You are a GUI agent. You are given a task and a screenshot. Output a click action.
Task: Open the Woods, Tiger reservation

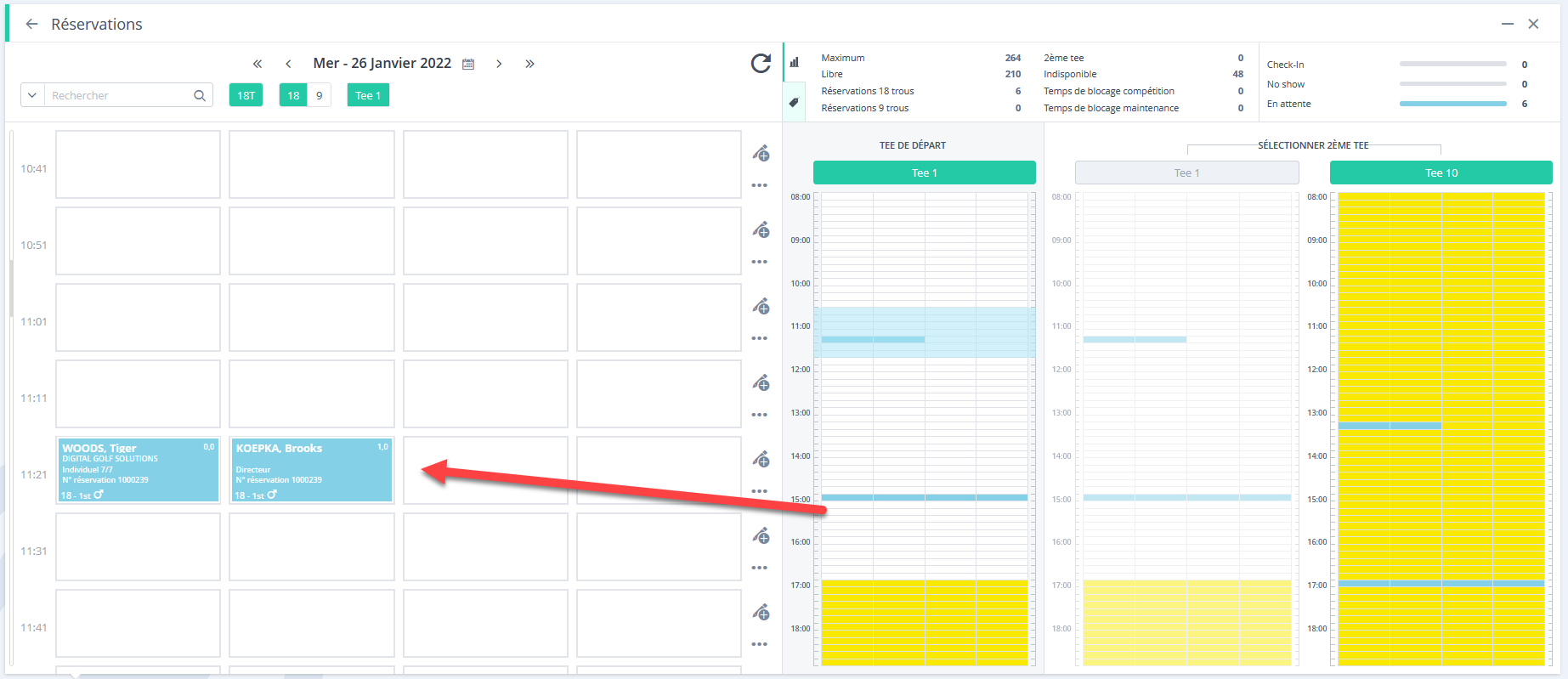139,470
